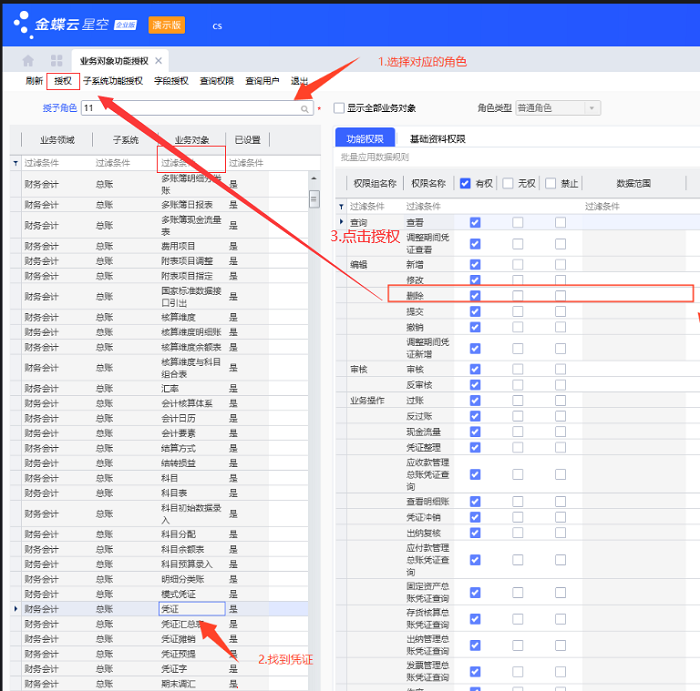Click the filter icon in left grid
This screenshot has width=700, height=691.
(x=15, y=162)
